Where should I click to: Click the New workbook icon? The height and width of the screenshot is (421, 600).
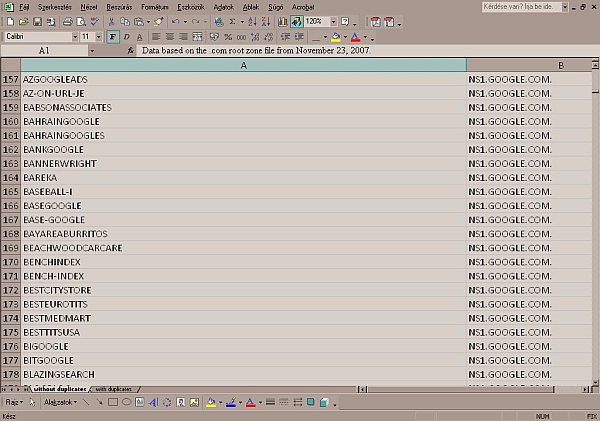(x=10, y=22)
